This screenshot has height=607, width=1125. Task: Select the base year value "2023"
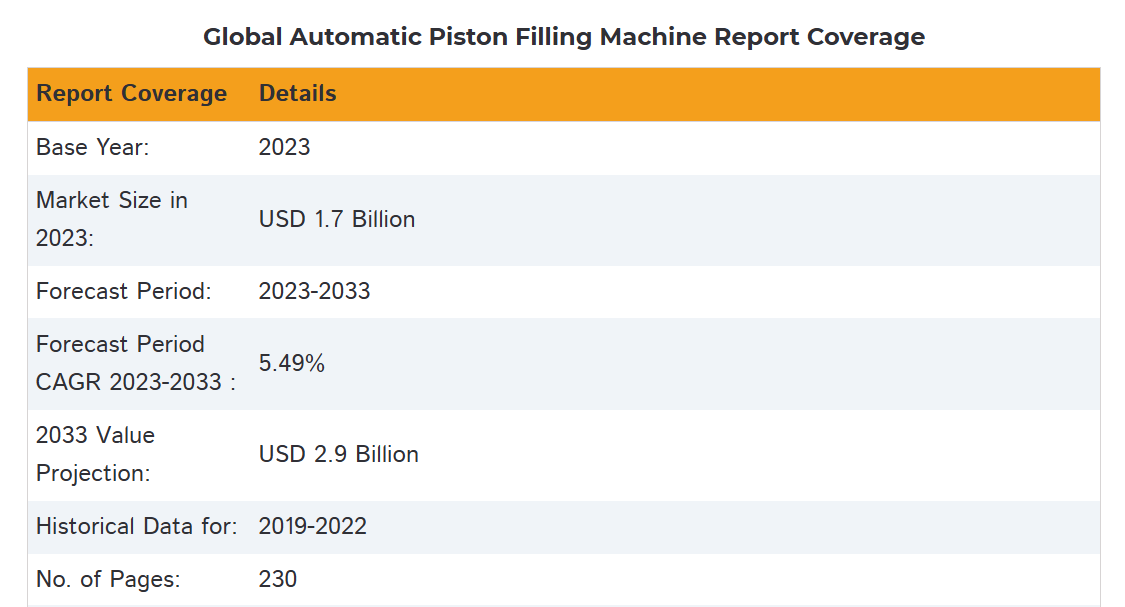(284, 147)
